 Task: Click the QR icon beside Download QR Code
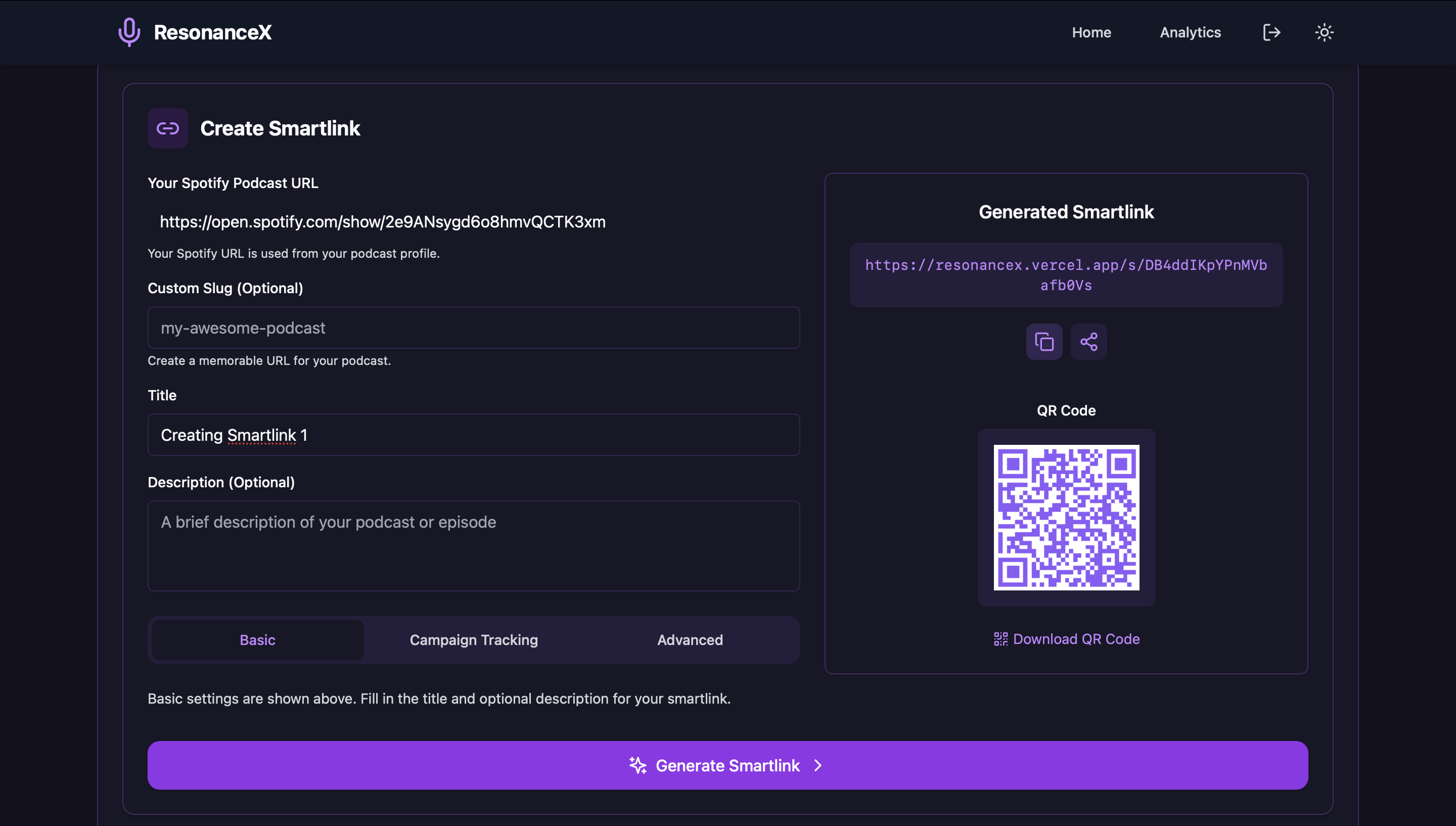[x=1000, y=639]
